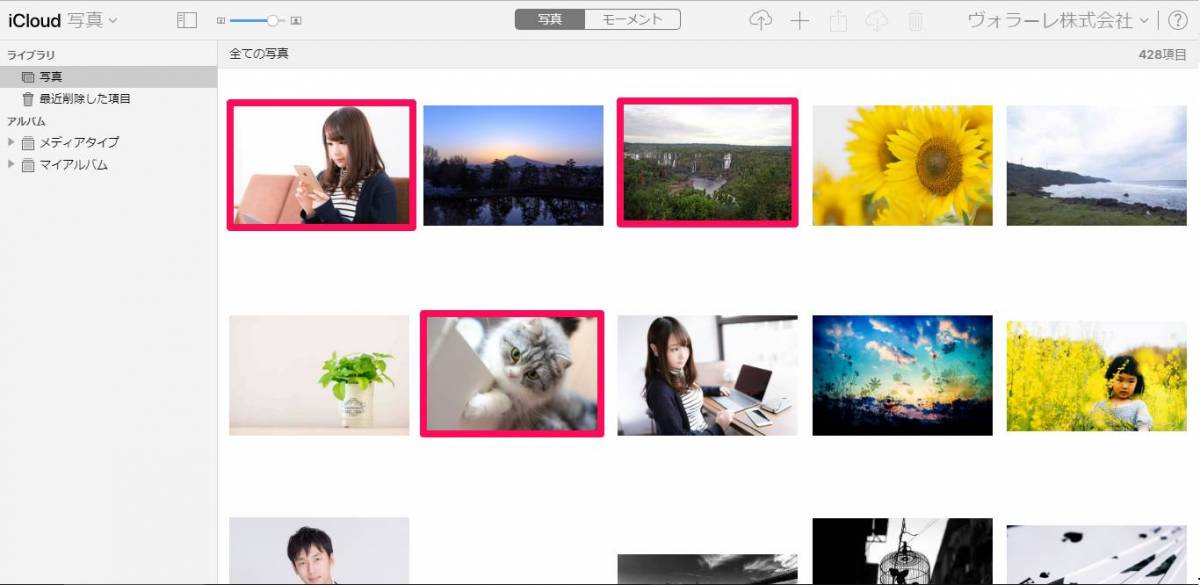The image size is (1200, 585).
Task: Click the upload to iCloud icon
Action: coord(761,21)
